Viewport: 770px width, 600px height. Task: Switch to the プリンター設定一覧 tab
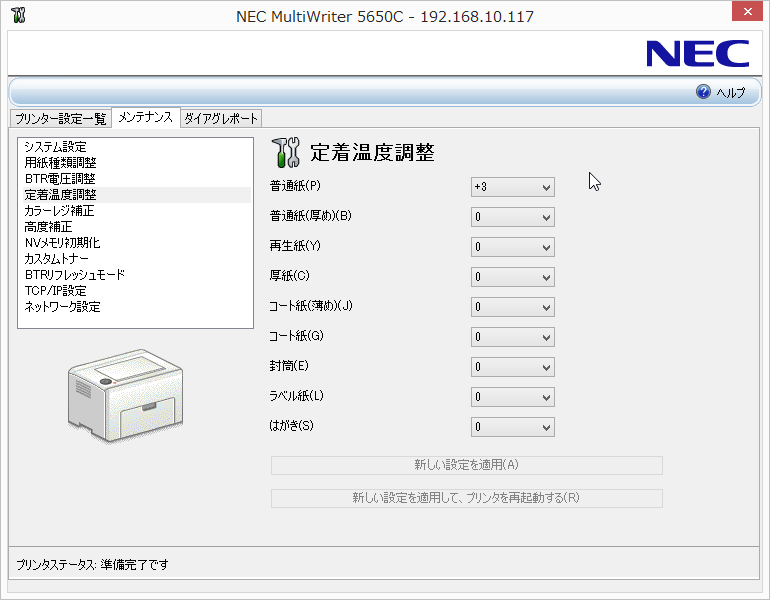point(60,118)
